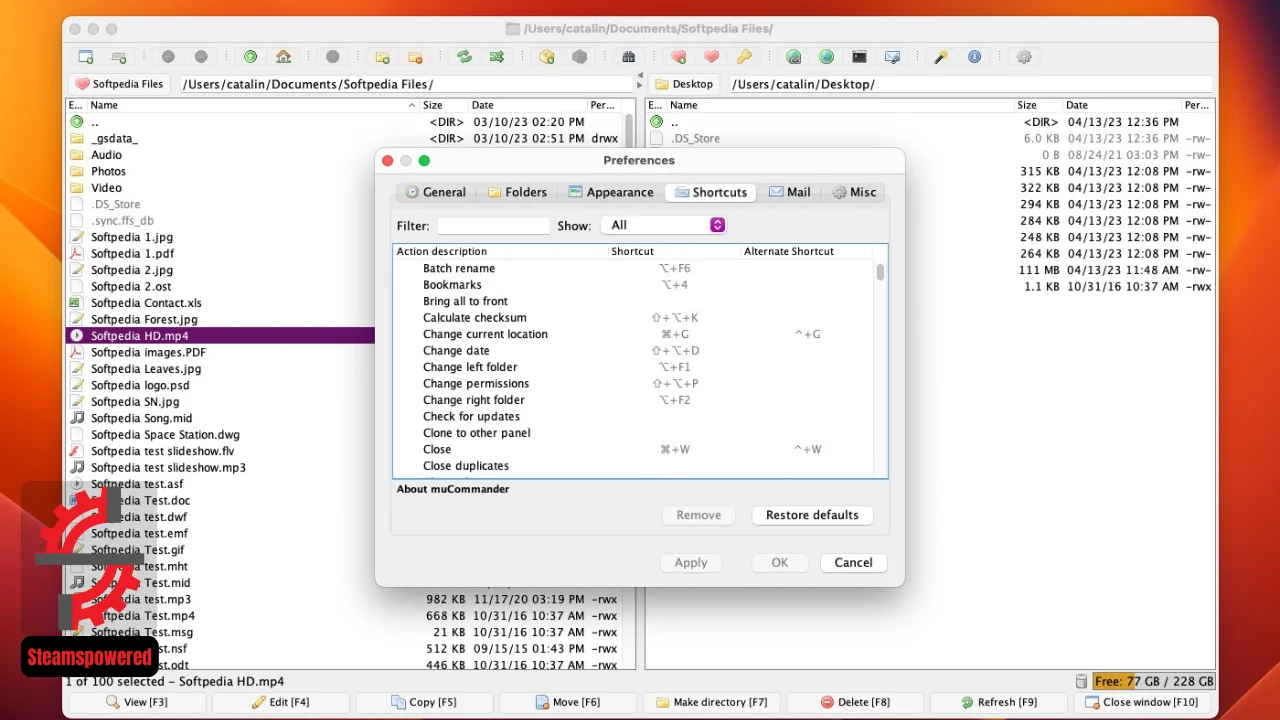Click the Restore defaults button
This screenshot has width=1280, height=720.
tap(812, 515)
